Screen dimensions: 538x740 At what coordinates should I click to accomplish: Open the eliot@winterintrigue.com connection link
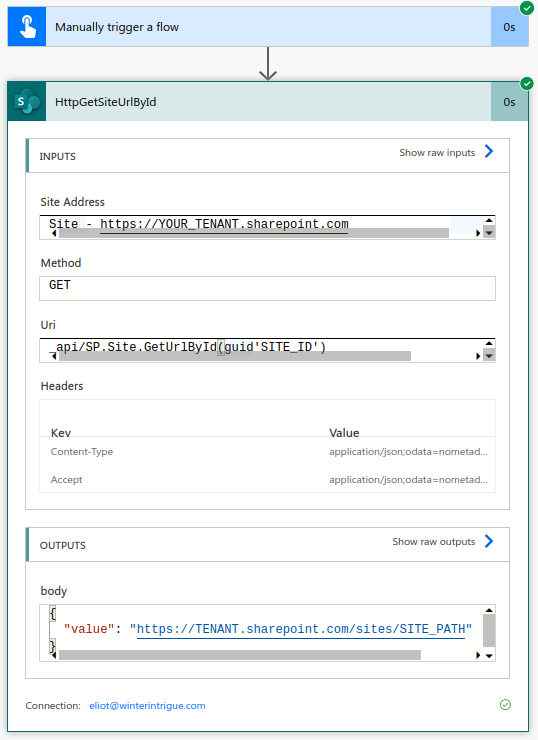tap(147, 706)
